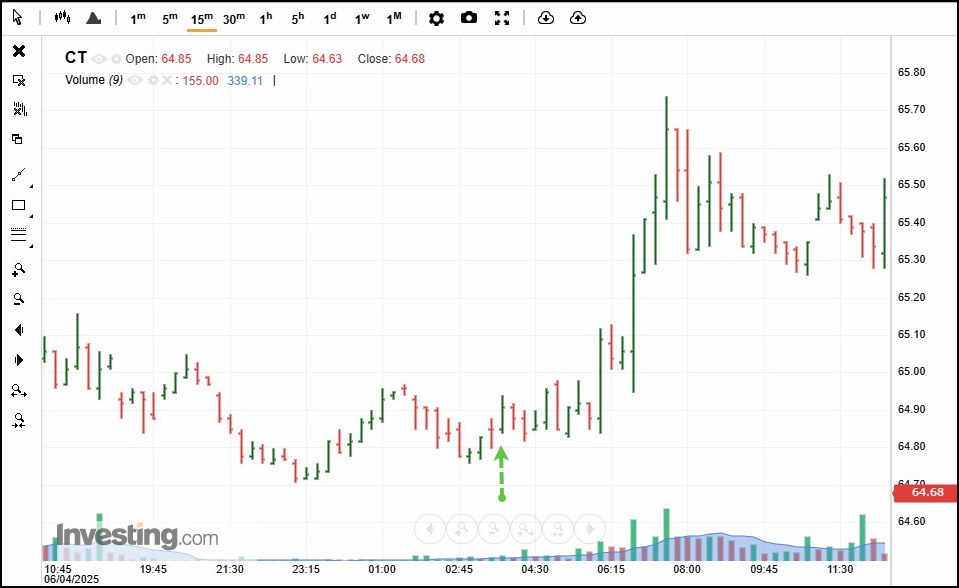959x588 pixels.
Task: Switch to the area chart type
Action: click(94, 18)
